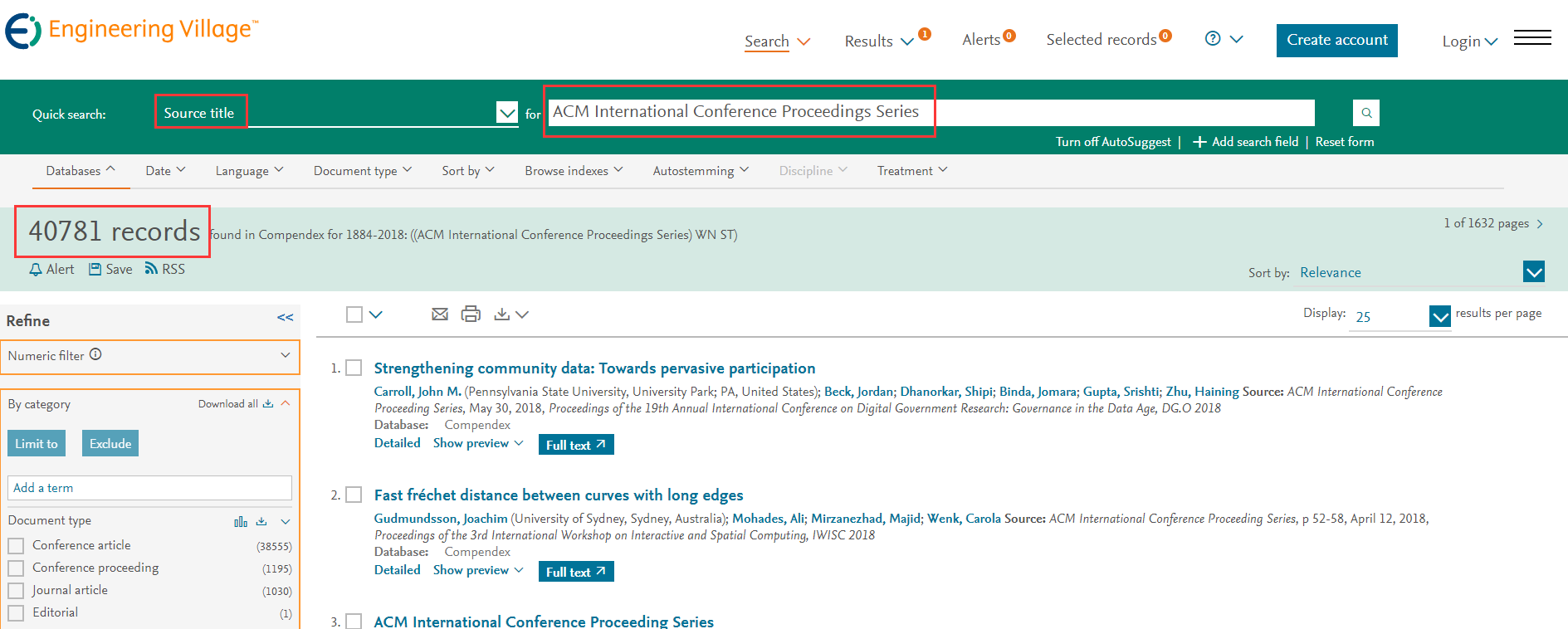The image size is (1568, 629).
Task: Click the Add a term field
Action: click(x=149, y=488)
